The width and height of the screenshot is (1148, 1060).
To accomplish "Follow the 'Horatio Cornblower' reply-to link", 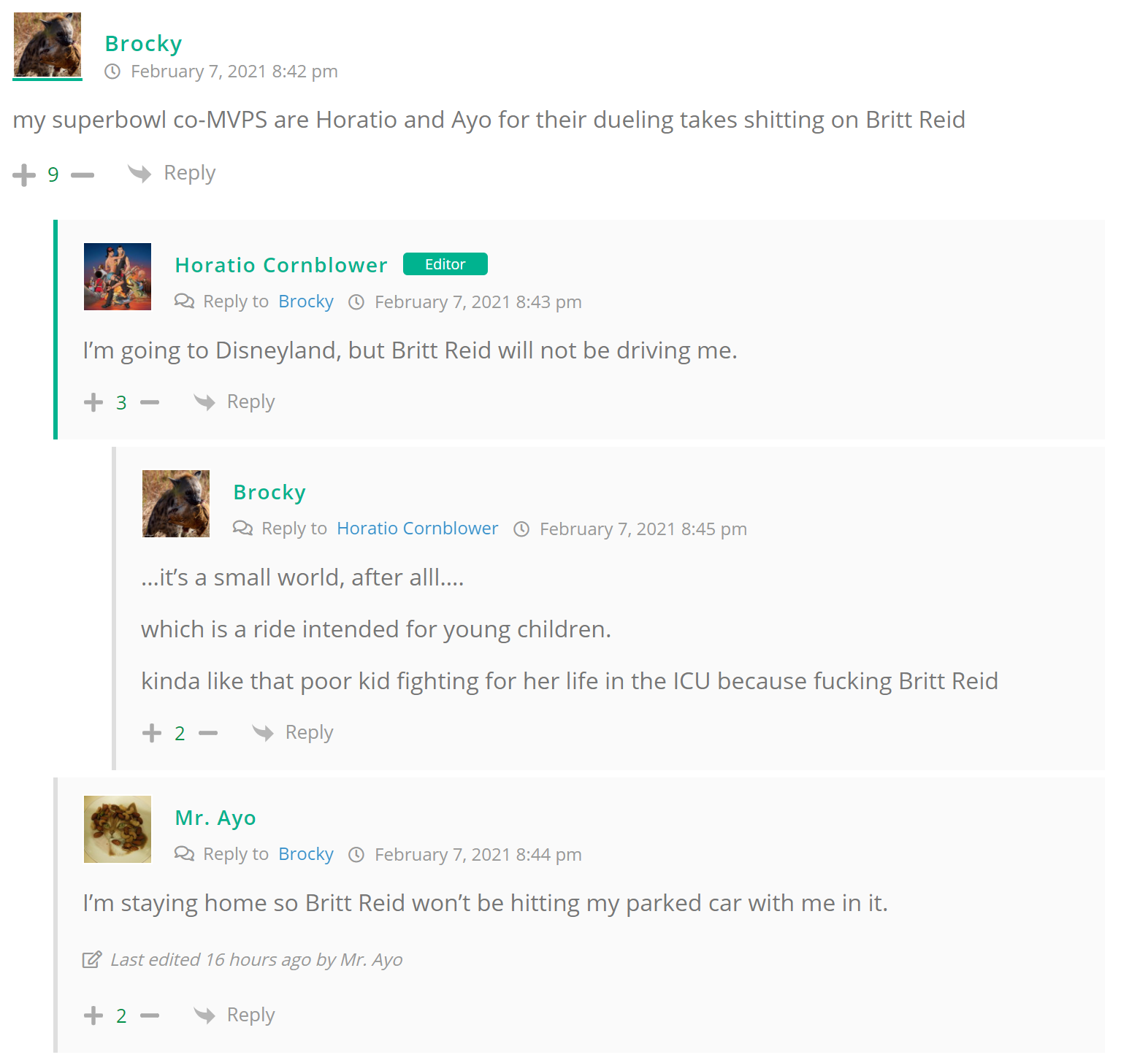I will tap(418, 529).
